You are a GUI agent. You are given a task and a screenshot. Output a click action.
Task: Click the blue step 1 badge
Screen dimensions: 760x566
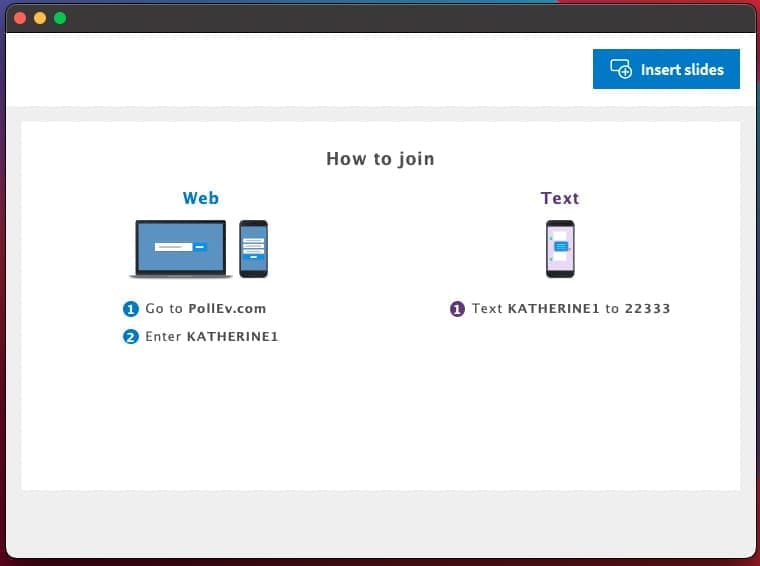130,309
